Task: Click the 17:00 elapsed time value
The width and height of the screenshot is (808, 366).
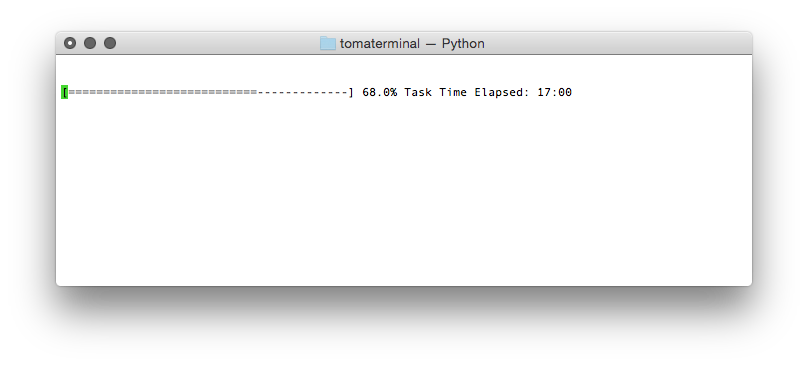Action: tap(554, 92)
